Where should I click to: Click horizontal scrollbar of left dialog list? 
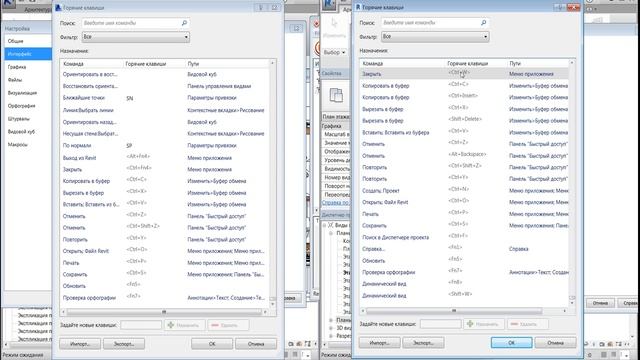click(164, 312)
